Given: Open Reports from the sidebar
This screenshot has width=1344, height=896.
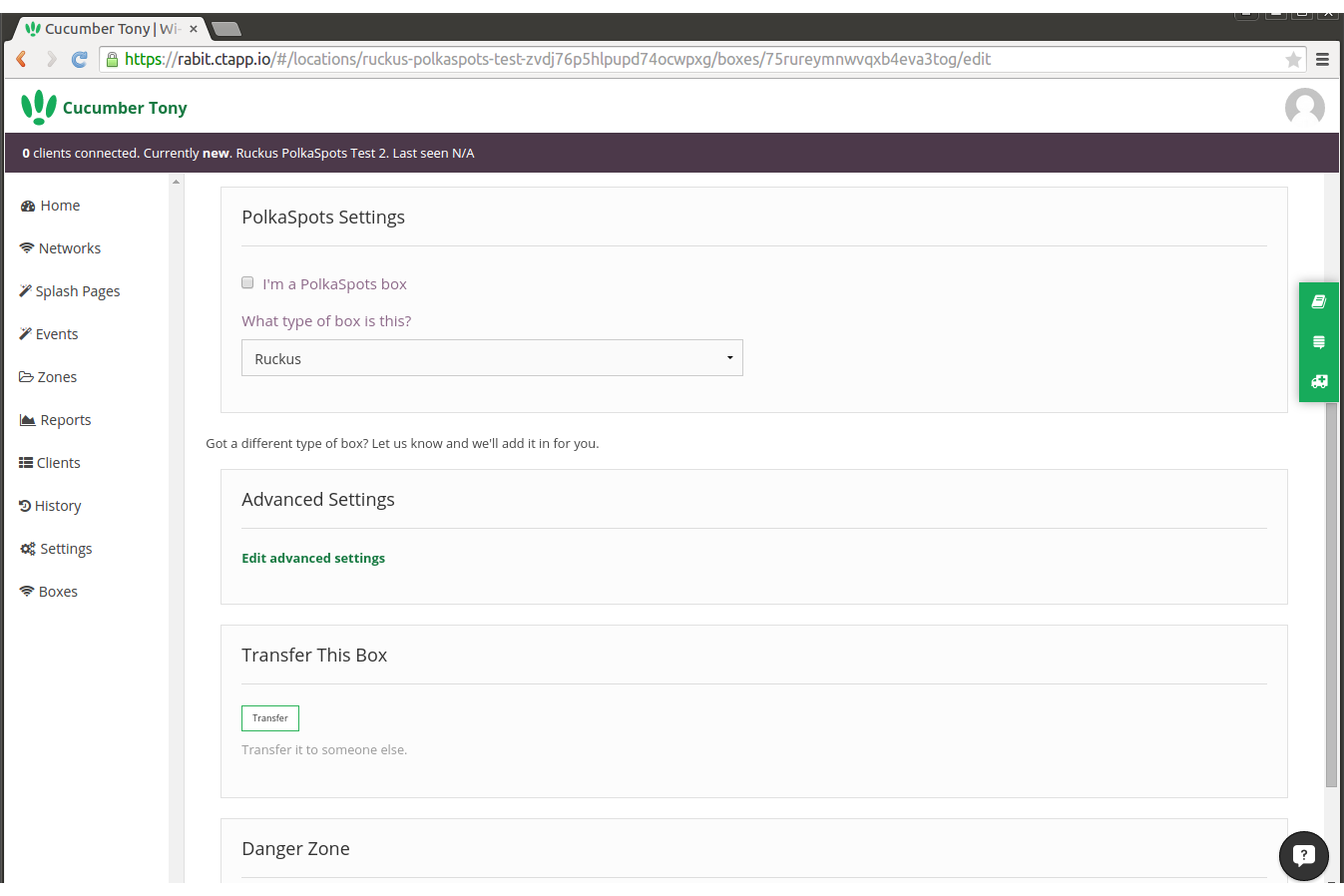Looking at the screenshot, I should [x=66, y=420].
